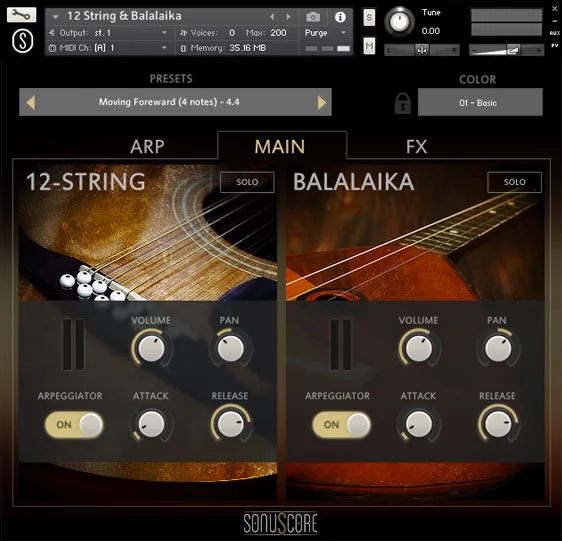Solo the Balalaika layer
This screenshot has width=562, height=541.
515,182
